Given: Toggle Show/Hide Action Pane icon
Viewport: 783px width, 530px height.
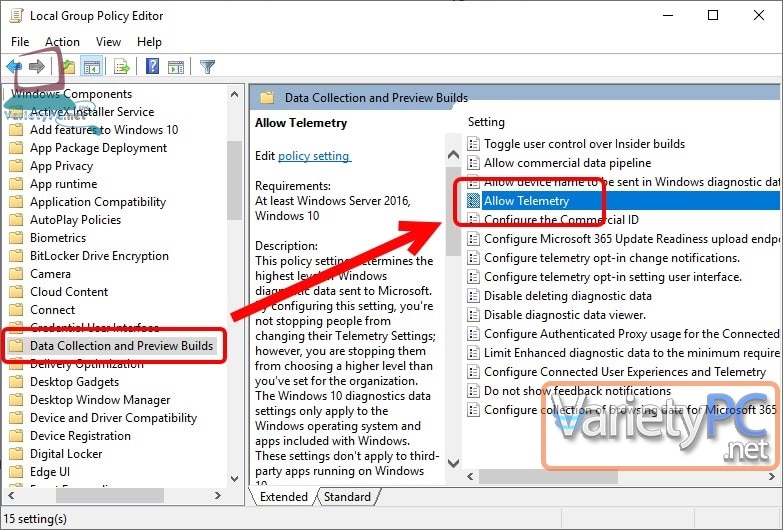Looking at the screenshot, I should pos(176,66).
